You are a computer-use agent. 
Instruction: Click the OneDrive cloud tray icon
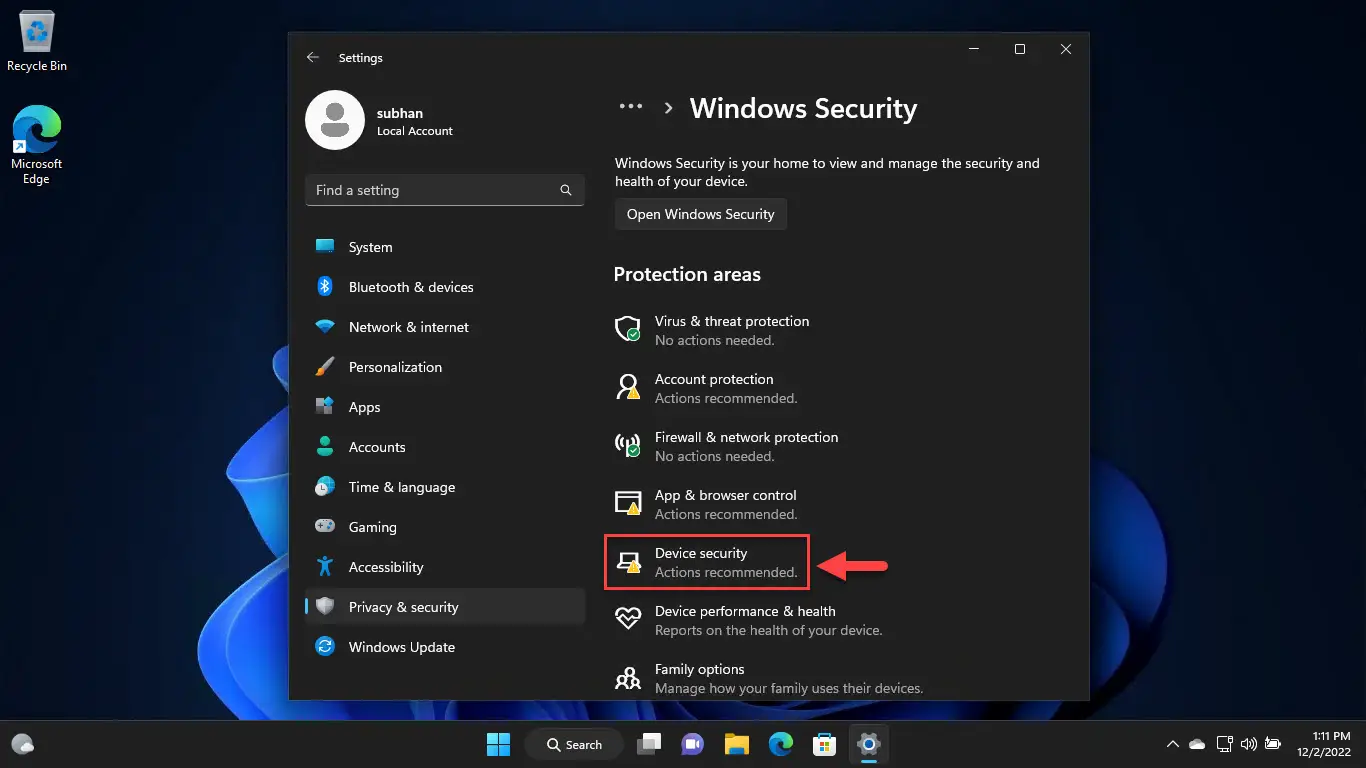point(1197,744)
